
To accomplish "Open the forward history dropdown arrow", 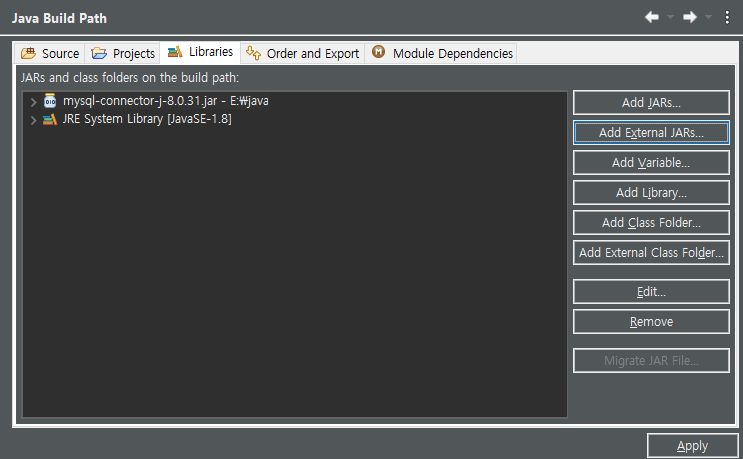I will (x=708, y=18).
